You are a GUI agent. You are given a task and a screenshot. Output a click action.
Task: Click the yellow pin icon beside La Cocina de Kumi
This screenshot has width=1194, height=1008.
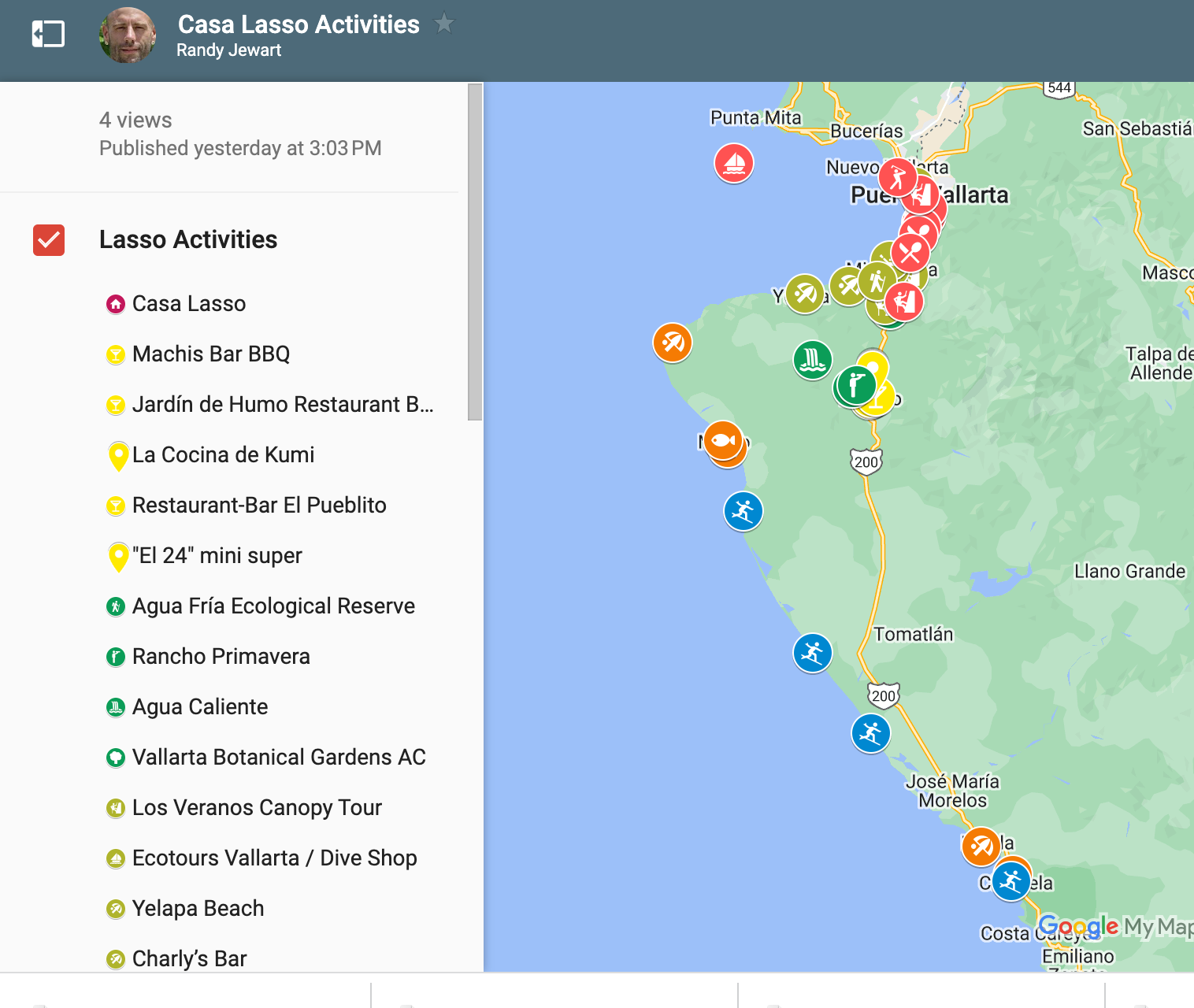(x=118, y=456)
